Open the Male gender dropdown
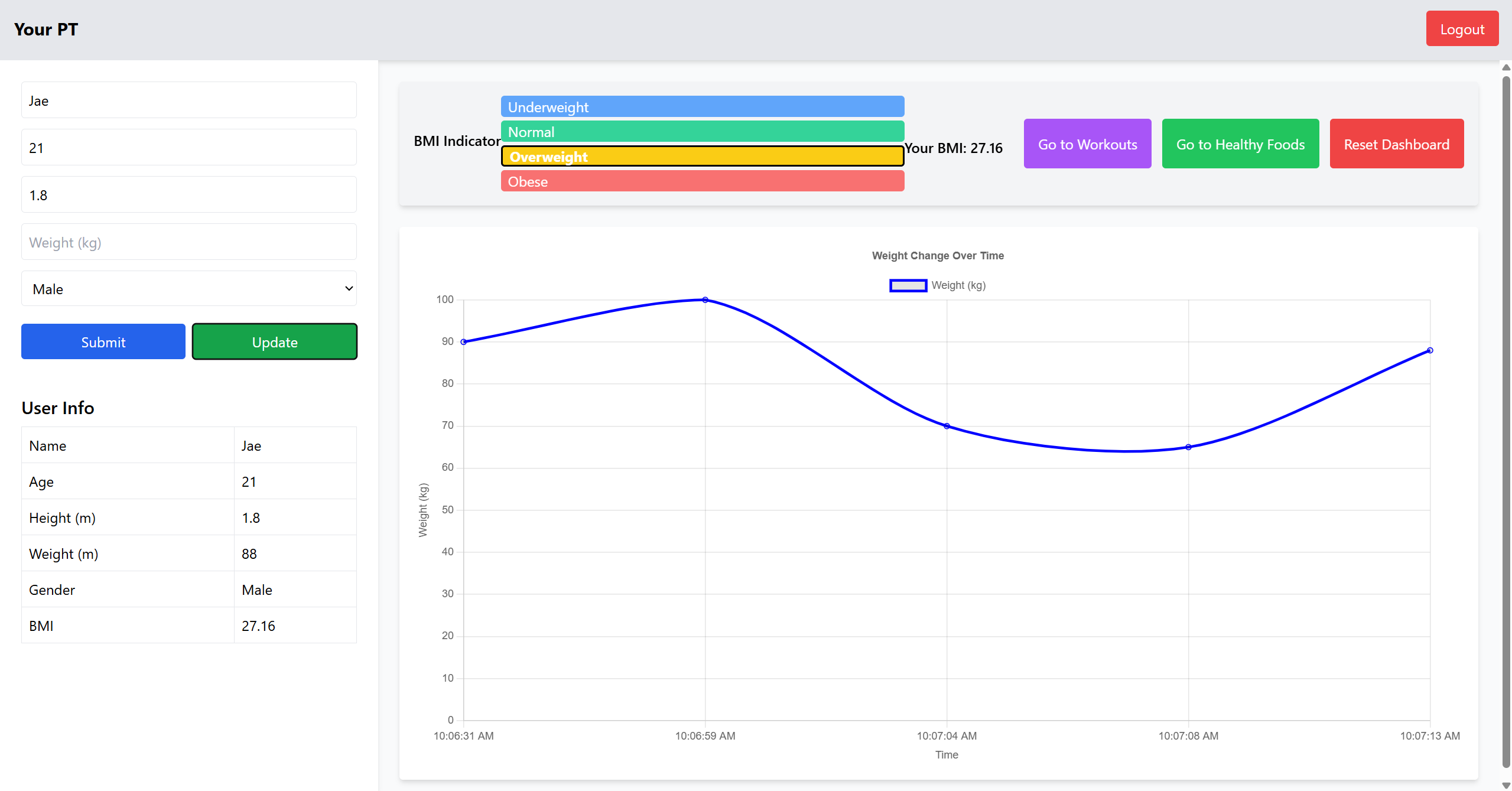 (x=188, y=289)
